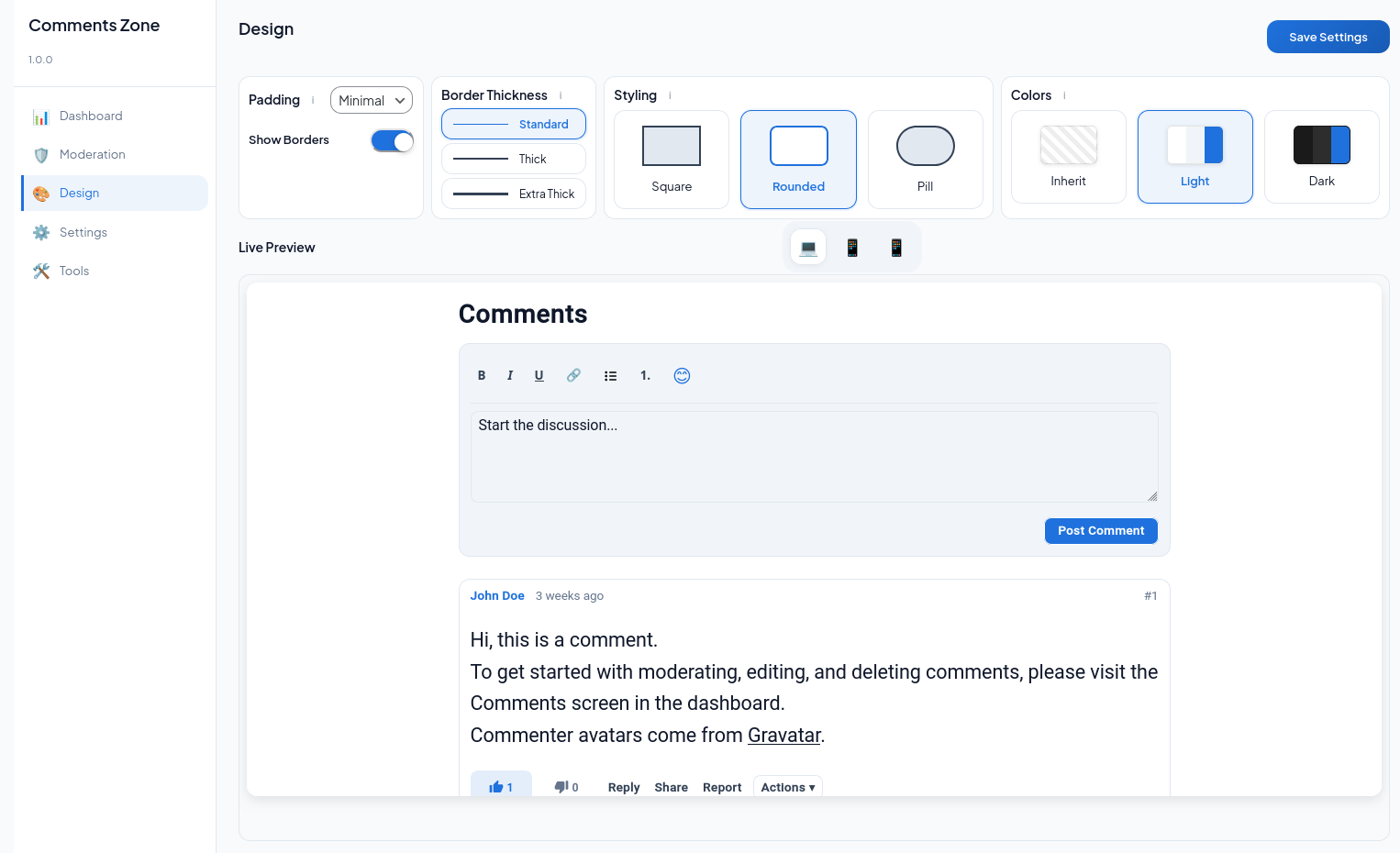The width and height of the screenshot is (1400, 853).
Task: Open Design page from the sidebar
Action: 115,194
